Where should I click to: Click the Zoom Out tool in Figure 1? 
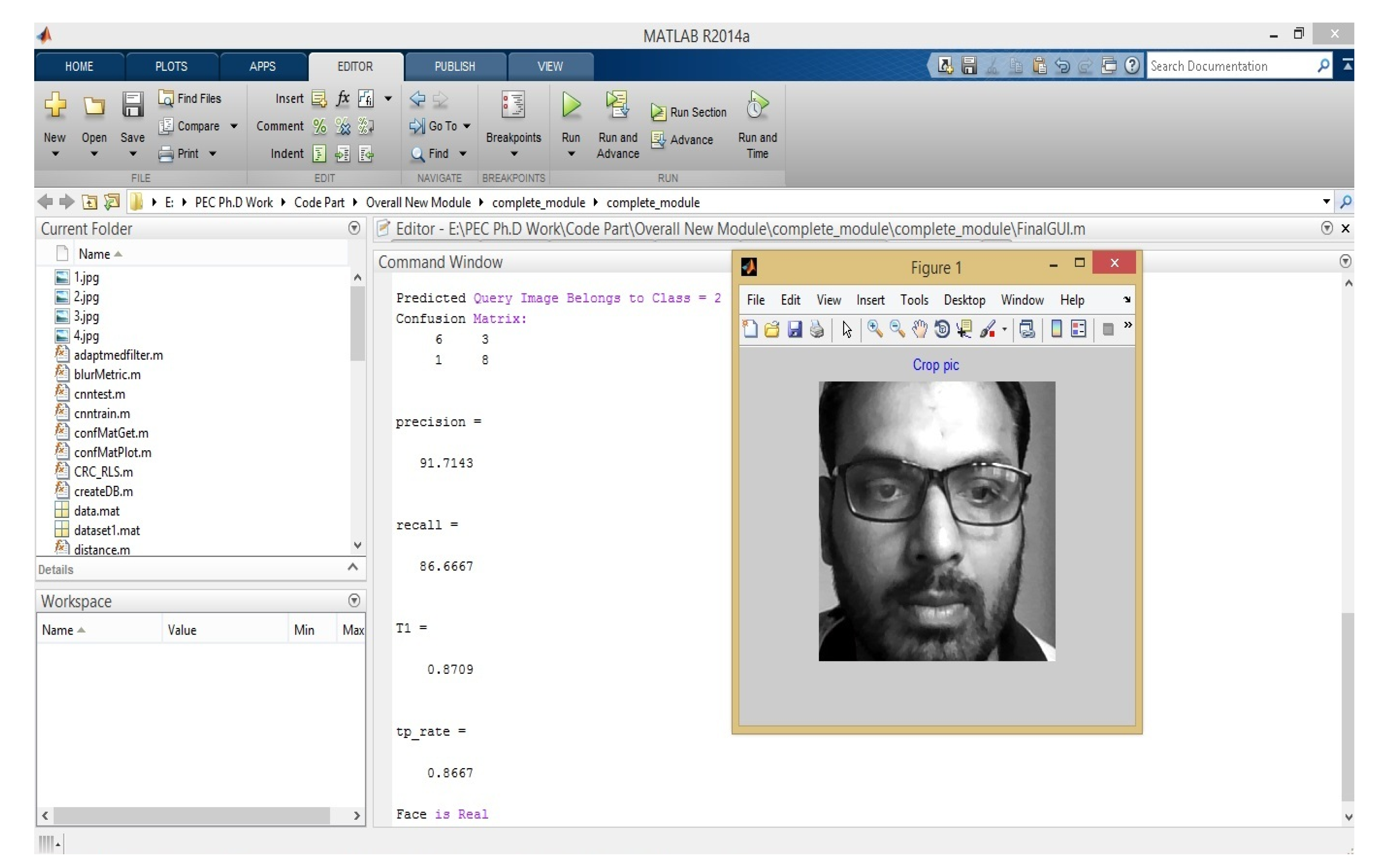(x=897, y=329)
